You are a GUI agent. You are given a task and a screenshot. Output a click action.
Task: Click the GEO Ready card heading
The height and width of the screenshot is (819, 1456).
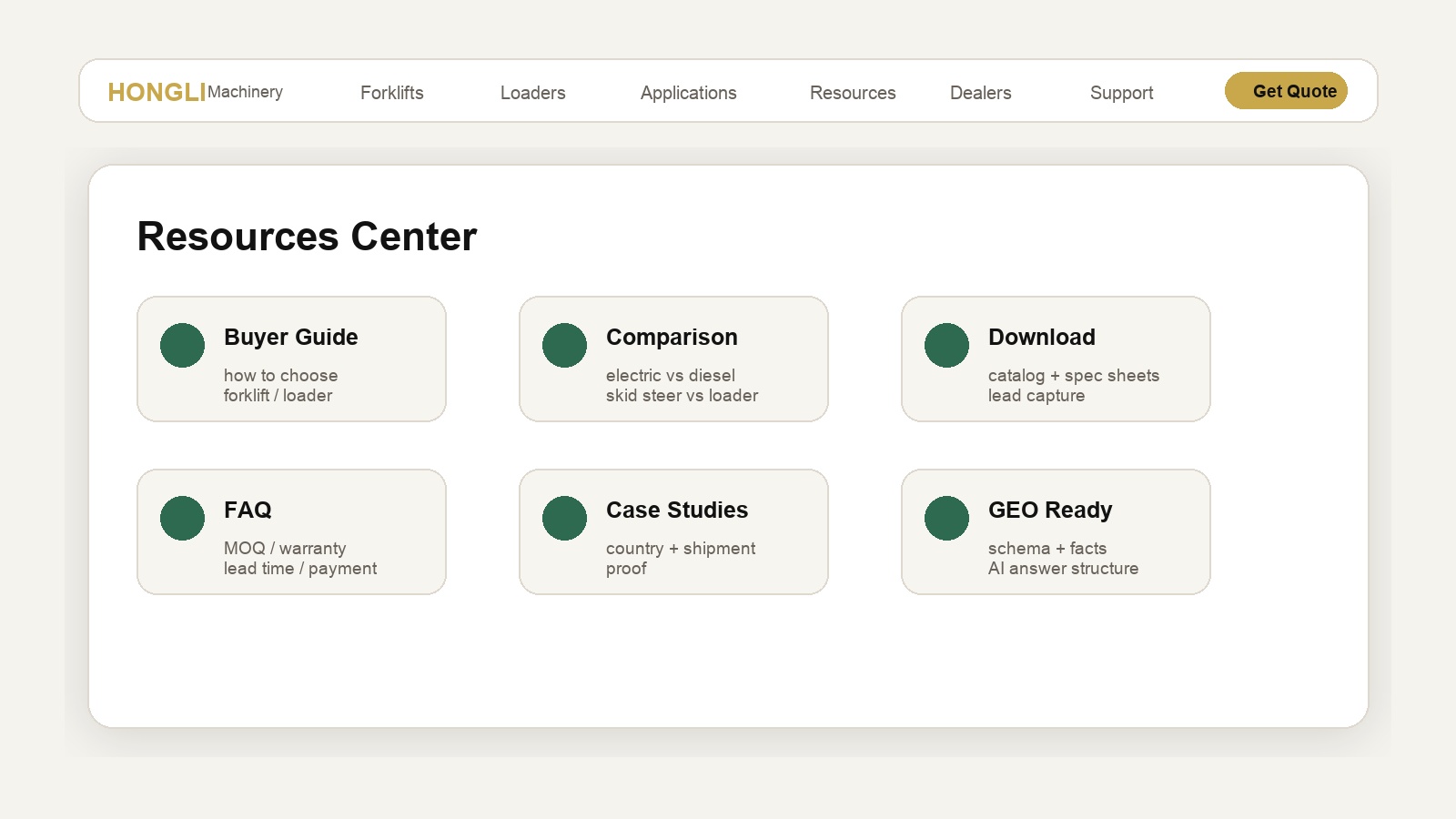pyautogui.click(x=1050, y=511)
